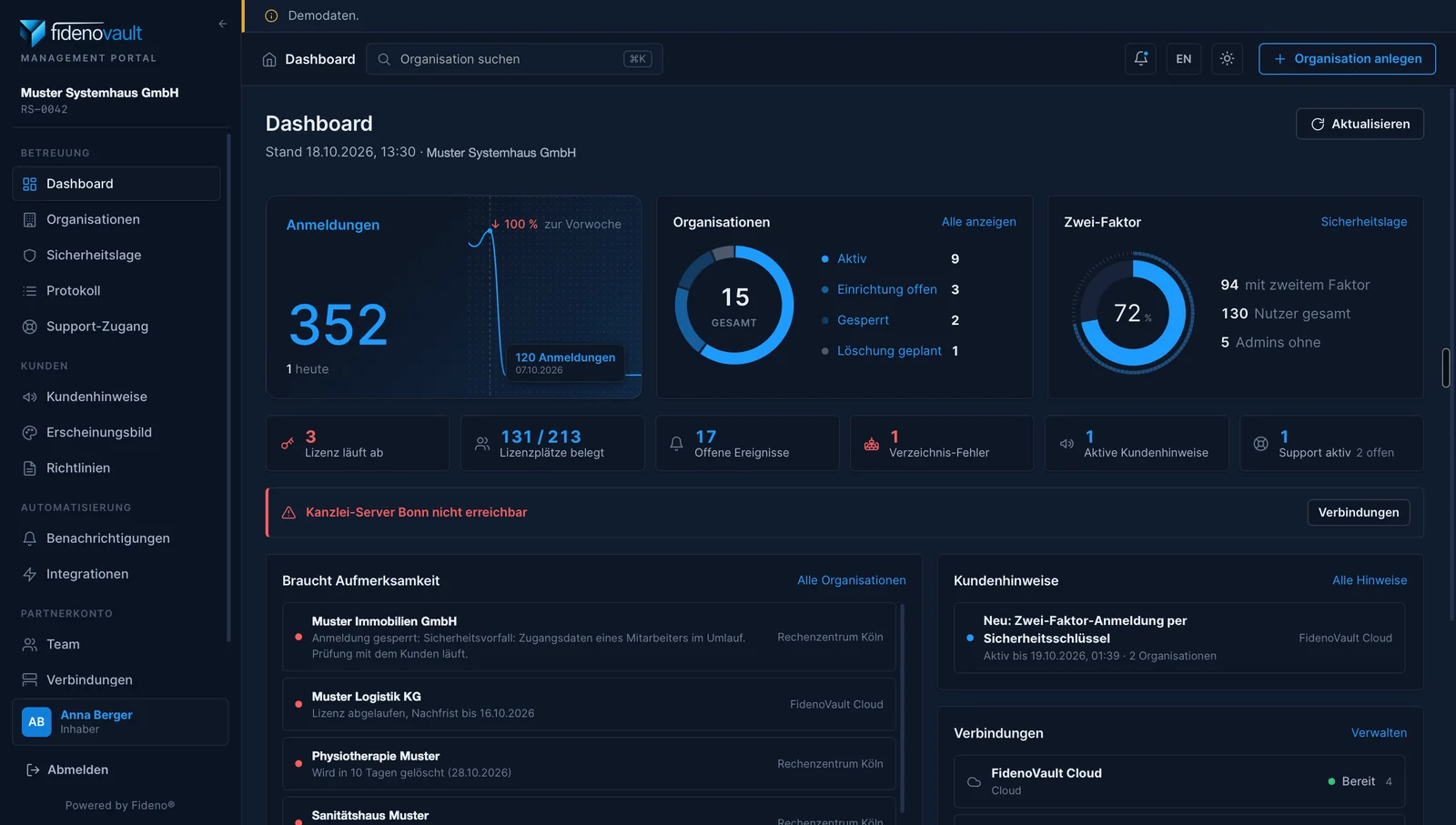The height and width of the screenshot is (825, 1456).
Task: Click the home icon beside Dashboard breadcrumb
Action: coord(269,59)
